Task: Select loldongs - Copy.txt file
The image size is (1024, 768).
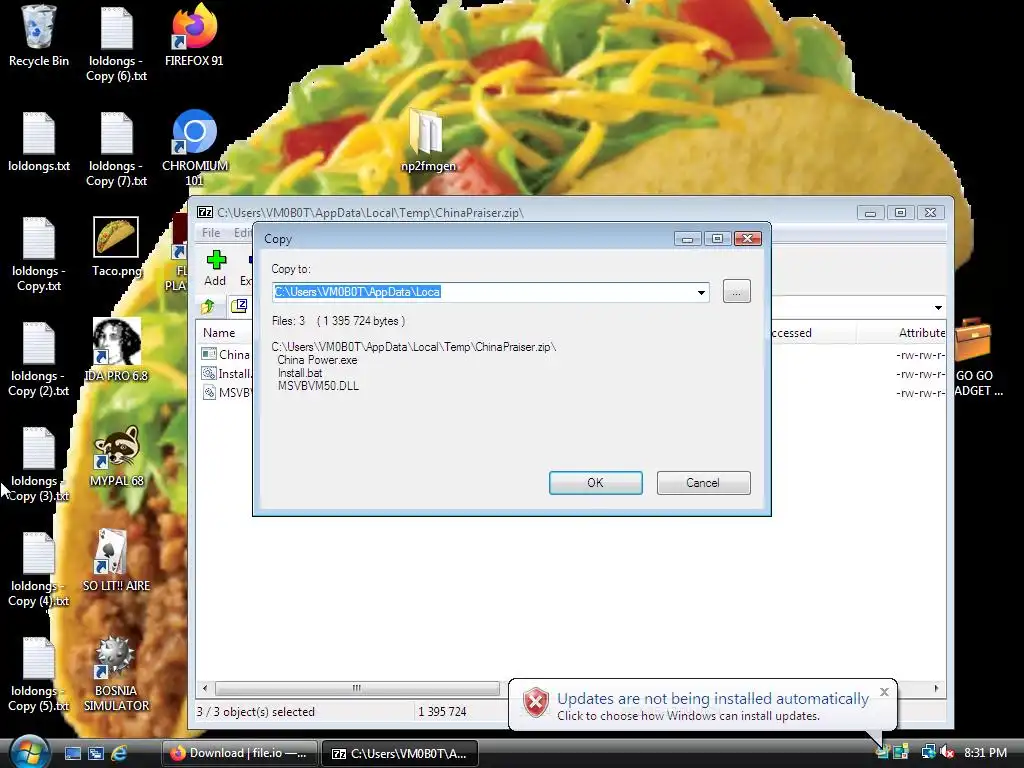Action: point(39,254)
